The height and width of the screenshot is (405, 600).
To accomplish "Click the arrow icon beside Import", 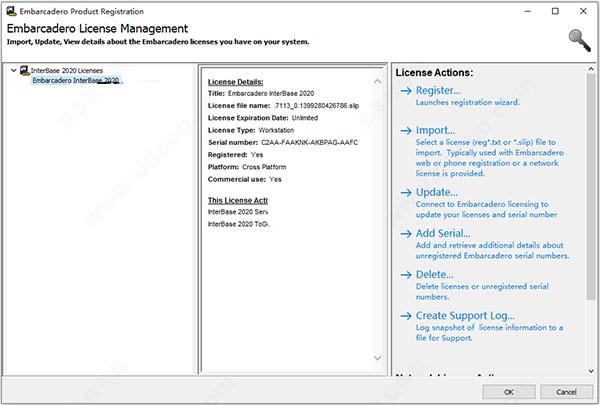I will point(406,131).
